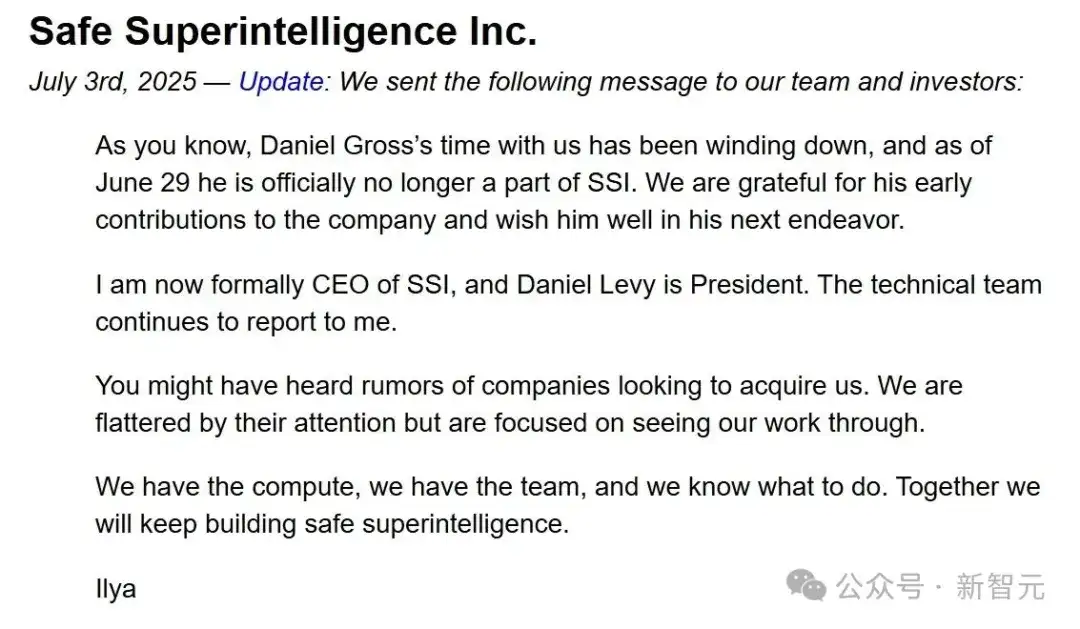Click the "July 3rd, 2025" date text
The height and width of the screenshot is (629, 1080).
tap(113, 82)
